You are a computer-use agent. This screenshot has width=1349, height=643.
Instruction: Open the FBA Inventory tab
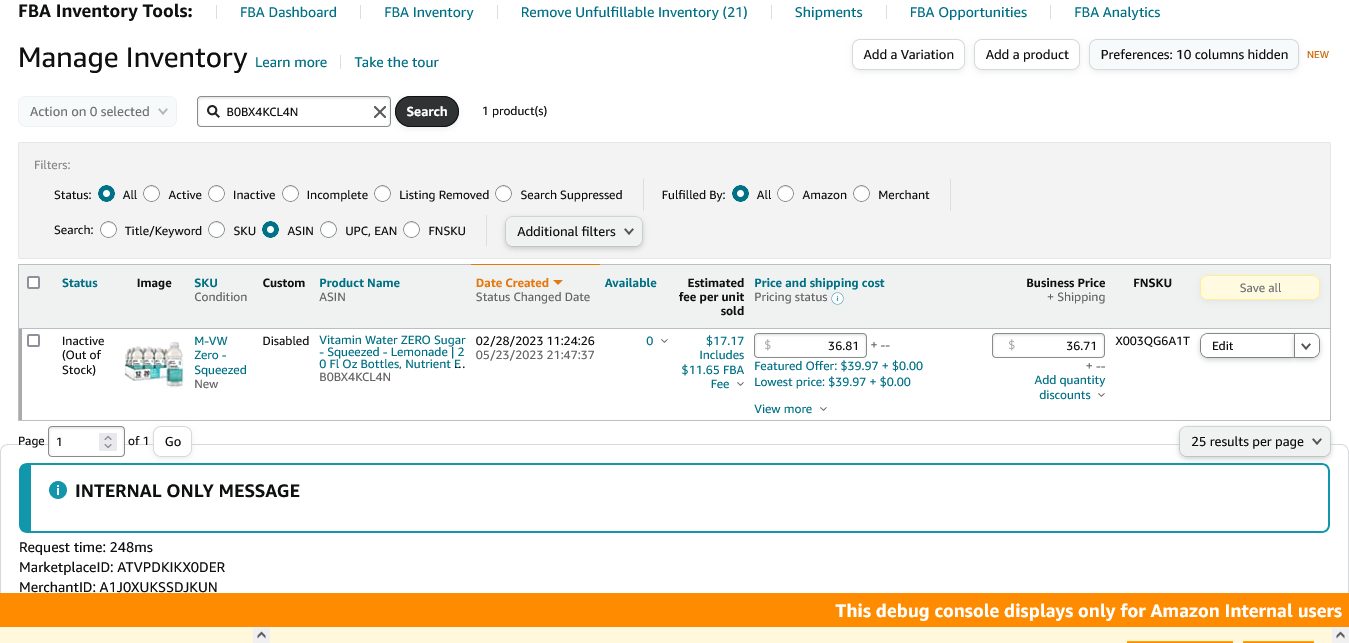click(x=429, y=13)
